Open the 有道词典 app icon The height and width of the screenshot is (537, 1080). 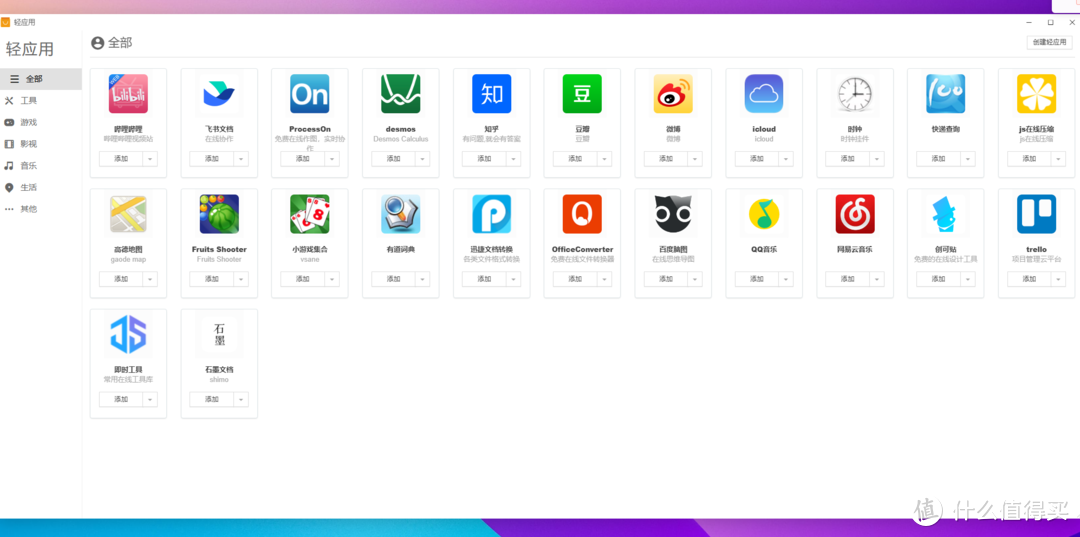401,214
